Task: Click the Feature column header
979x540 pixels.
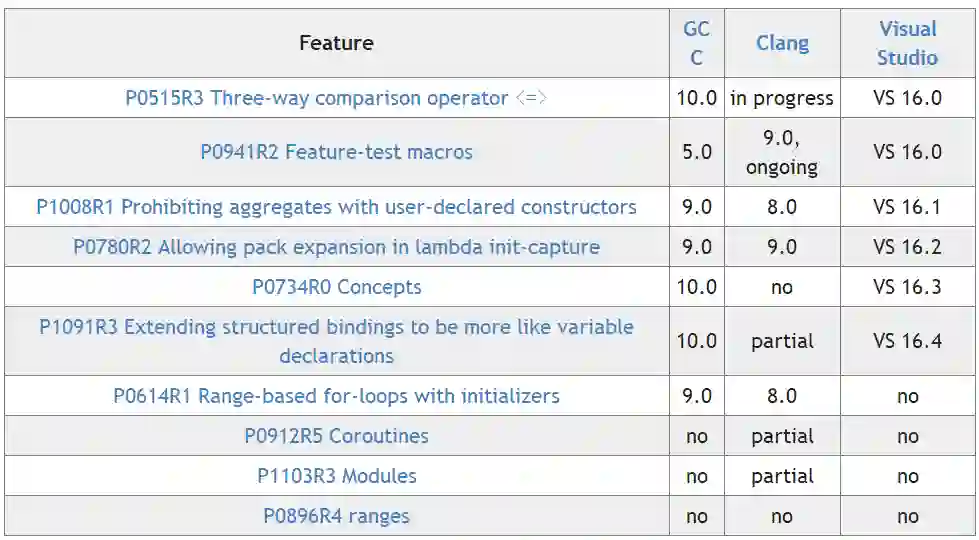Action: 336,43
